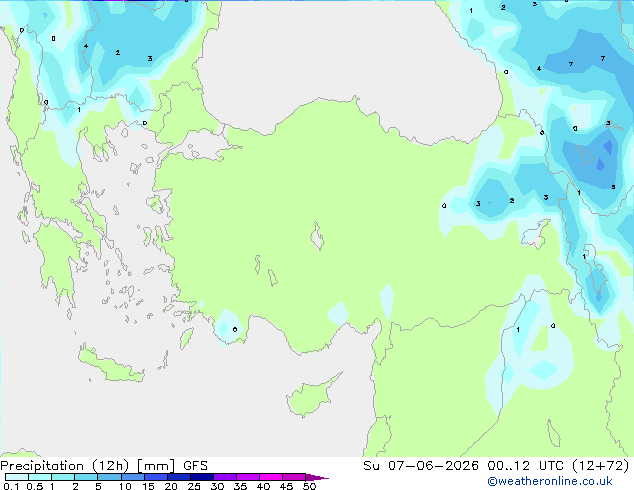Click the '50' legend scale label
Screen dimensions: 634x490
(x=309, y=486)
